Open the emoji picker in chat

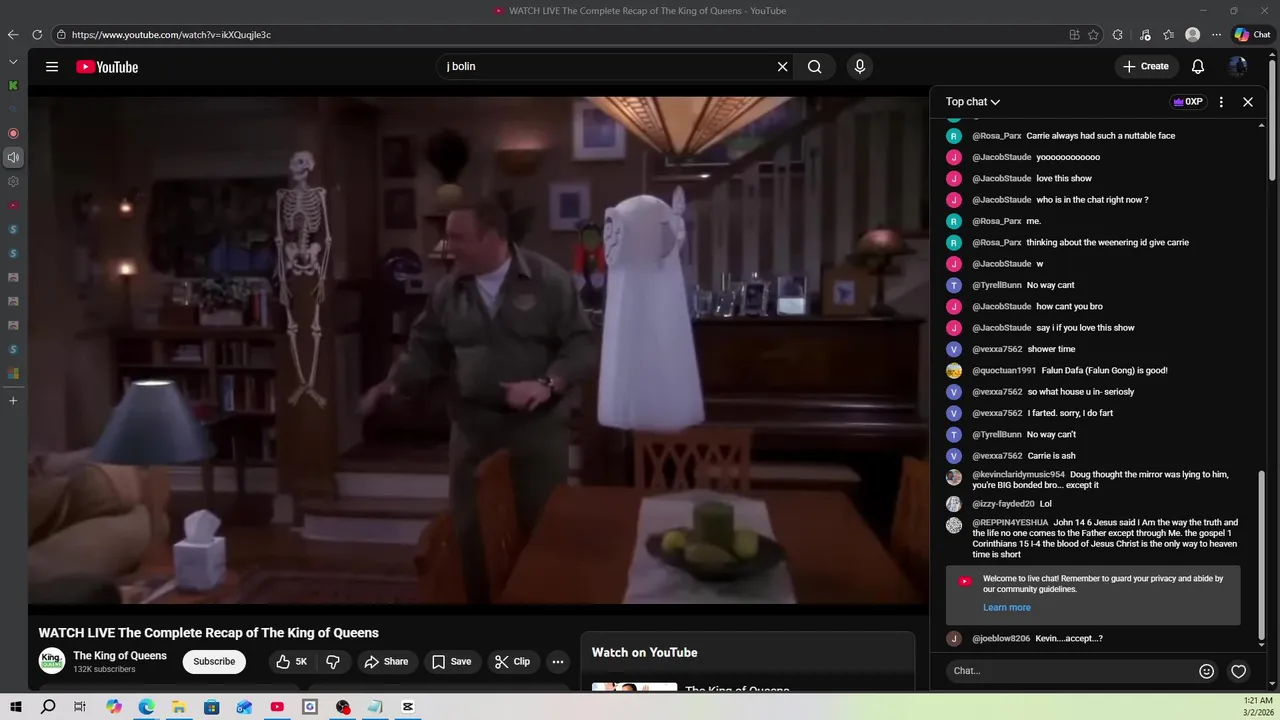tap(1206, 671)
